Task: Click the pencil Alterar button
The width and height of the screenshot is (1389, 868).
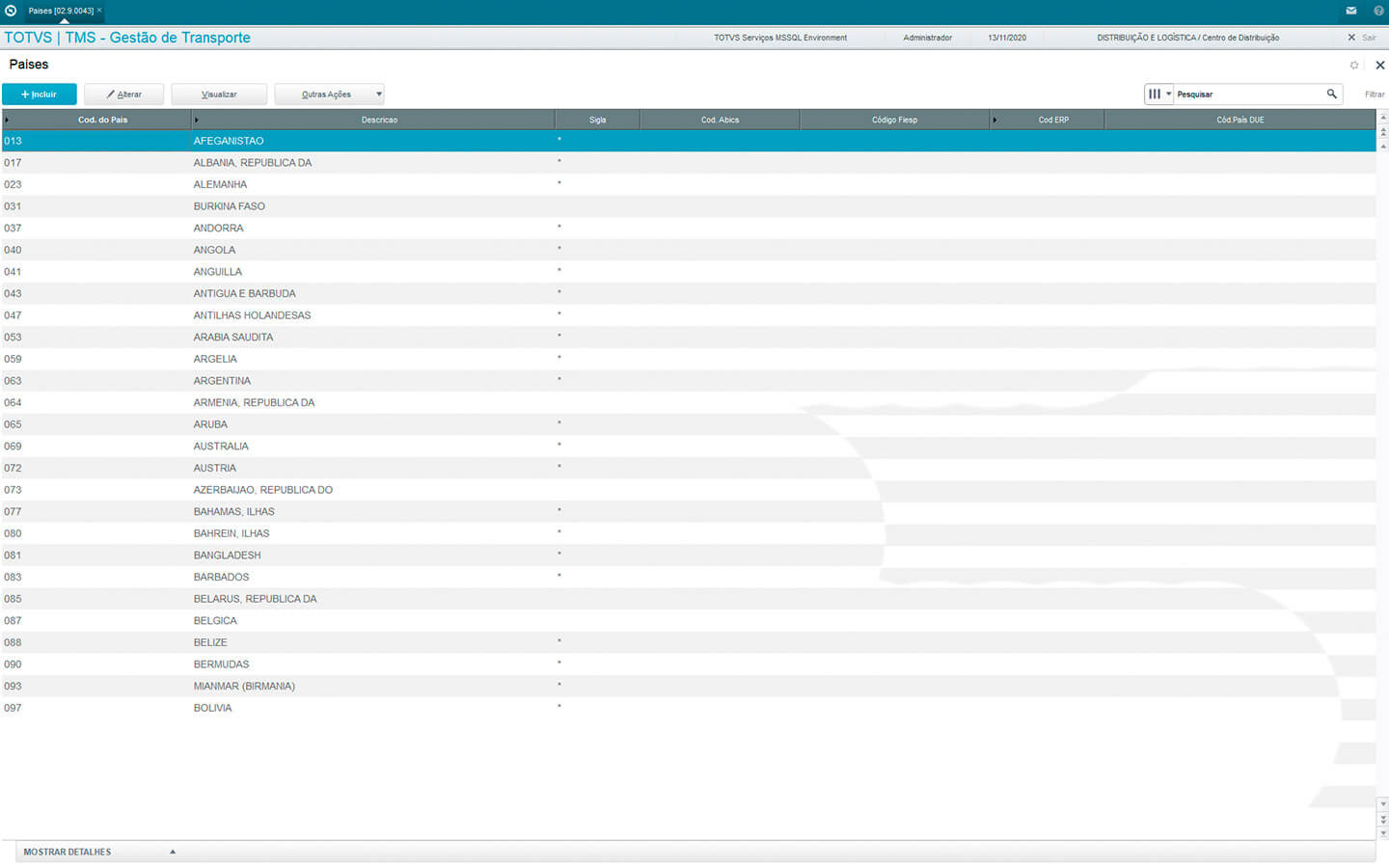Action: [123, 95]
